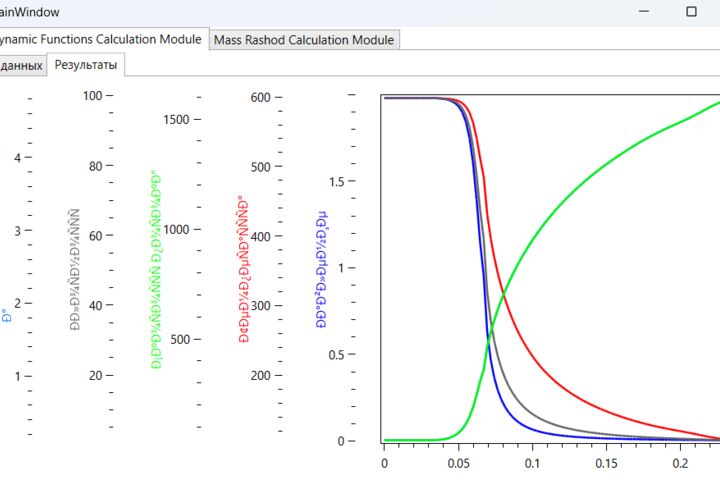
Task: Minimize the MainWindow window
Action: 644,11
